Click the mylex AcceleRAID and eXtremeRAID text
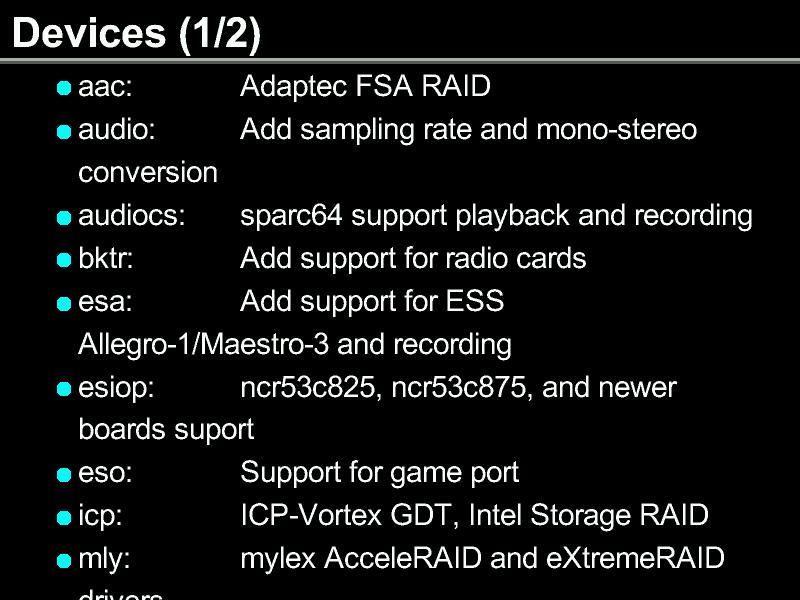The width and height of the screenshot is (800, 600). (x=482, y=559)
